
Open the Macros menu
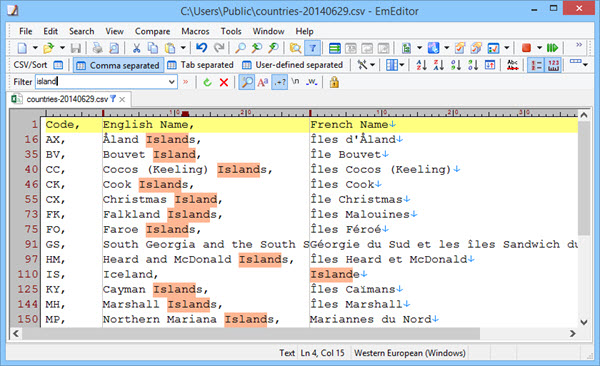click(195, 31)
